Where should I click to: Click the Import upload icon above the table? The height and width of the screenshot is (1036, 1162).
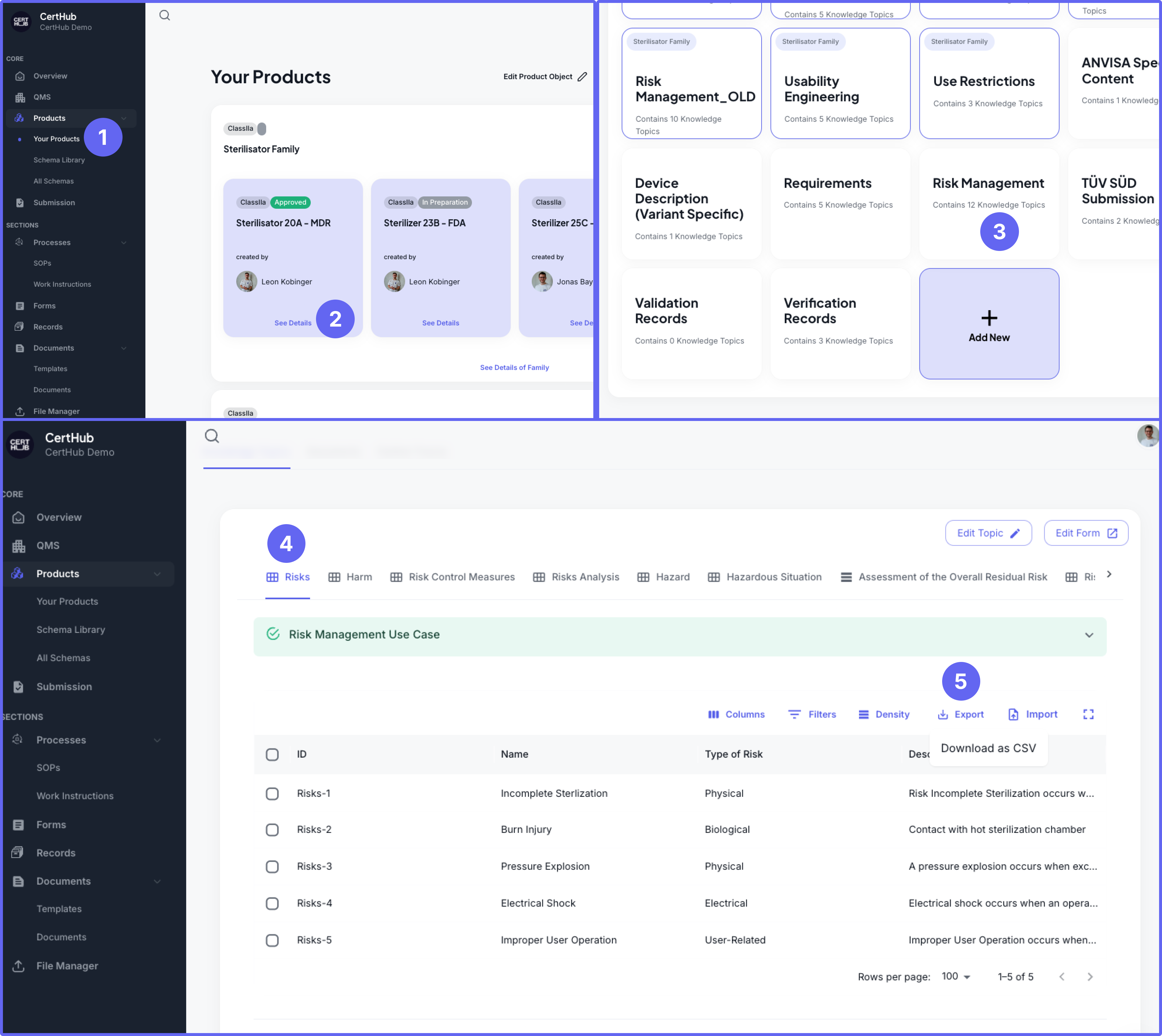click(x=1014, y=714)
